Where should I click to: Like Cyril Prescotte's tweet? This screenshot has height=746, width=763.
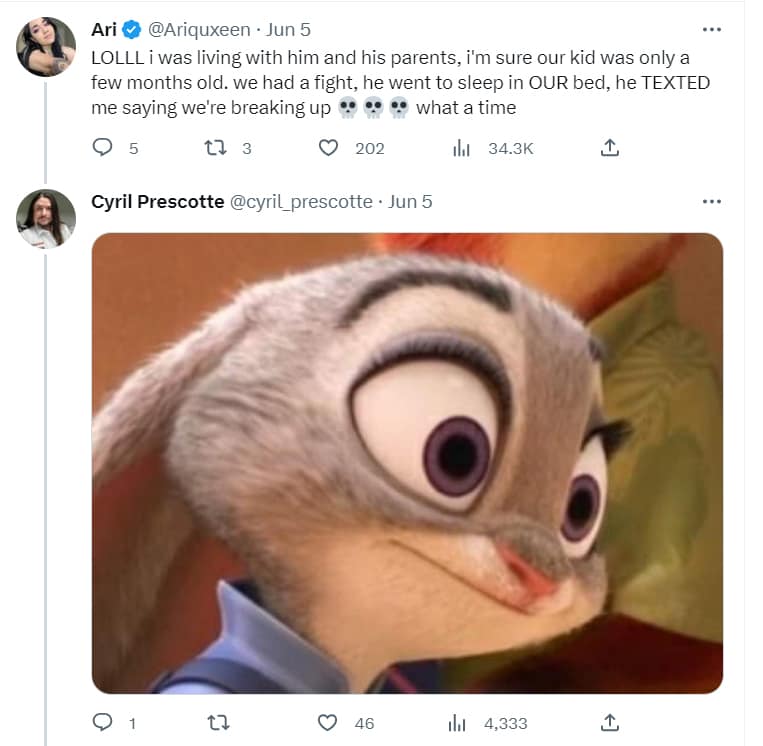click(x=328, y=722)
